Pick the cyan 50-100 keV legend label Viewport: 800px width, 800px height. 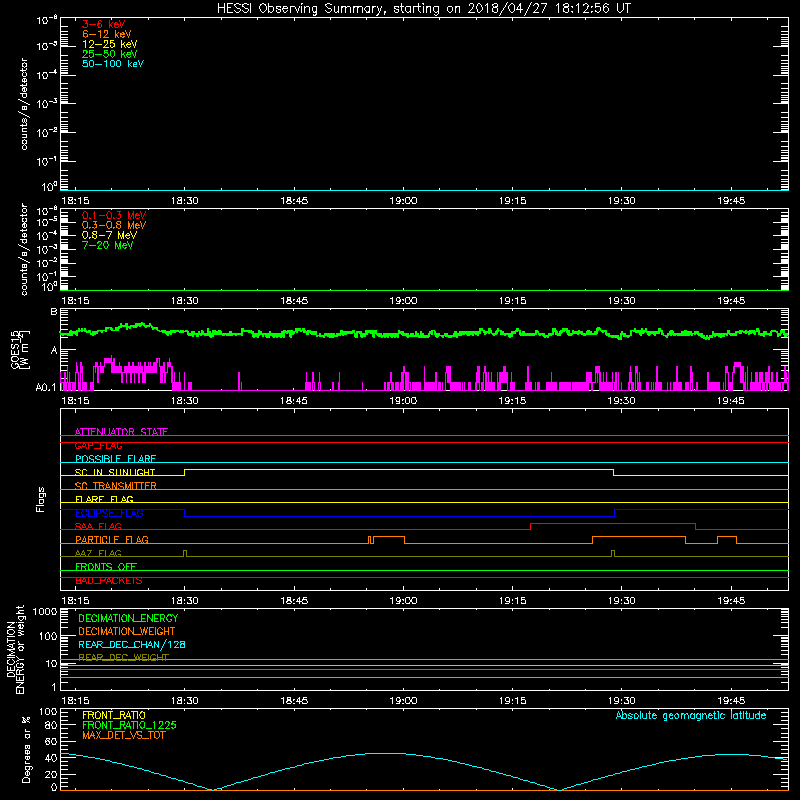[x=113, y=64]
